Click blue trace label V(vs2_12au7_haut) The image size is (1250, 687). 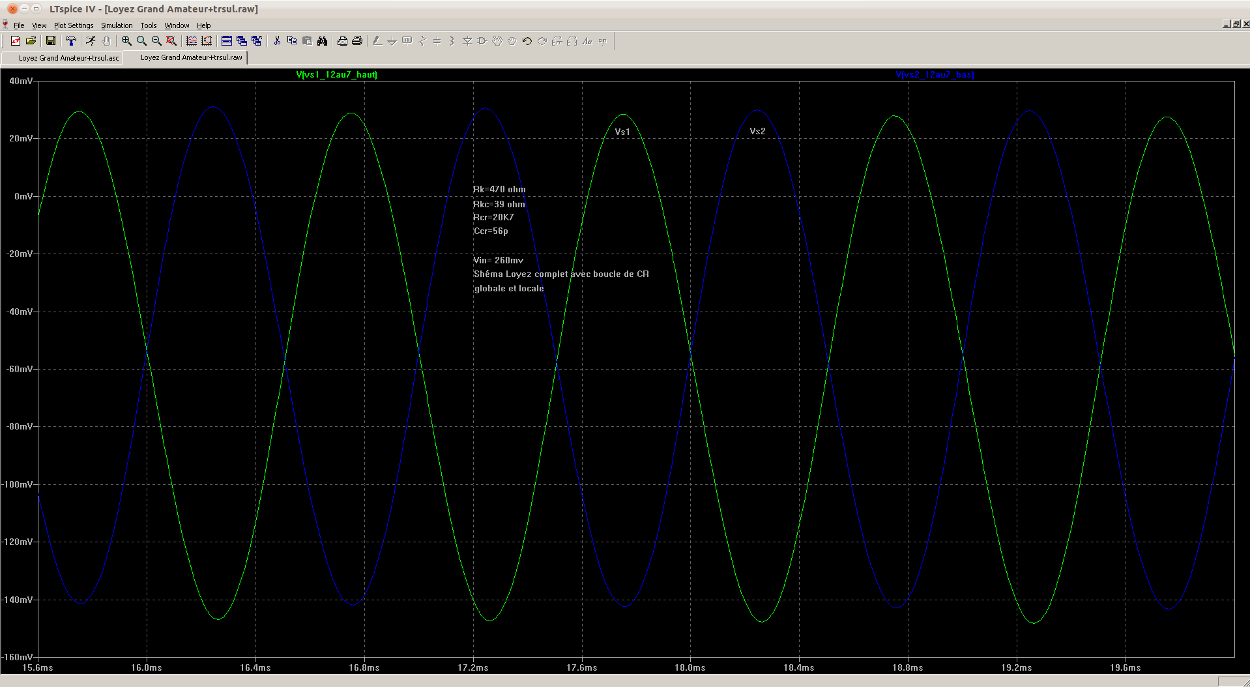click(934, 75)
